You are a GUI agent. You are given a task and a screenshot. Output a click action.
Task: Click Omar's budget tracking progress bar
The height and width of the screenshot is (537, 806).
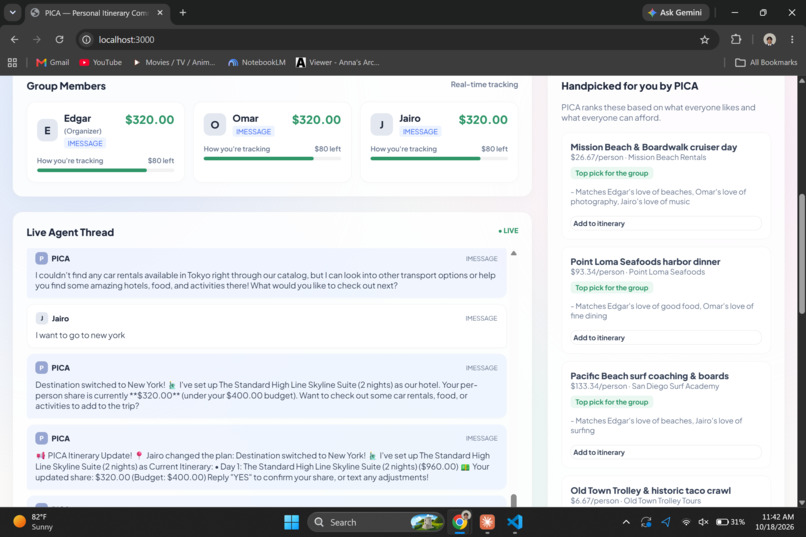tap(272, 158)
